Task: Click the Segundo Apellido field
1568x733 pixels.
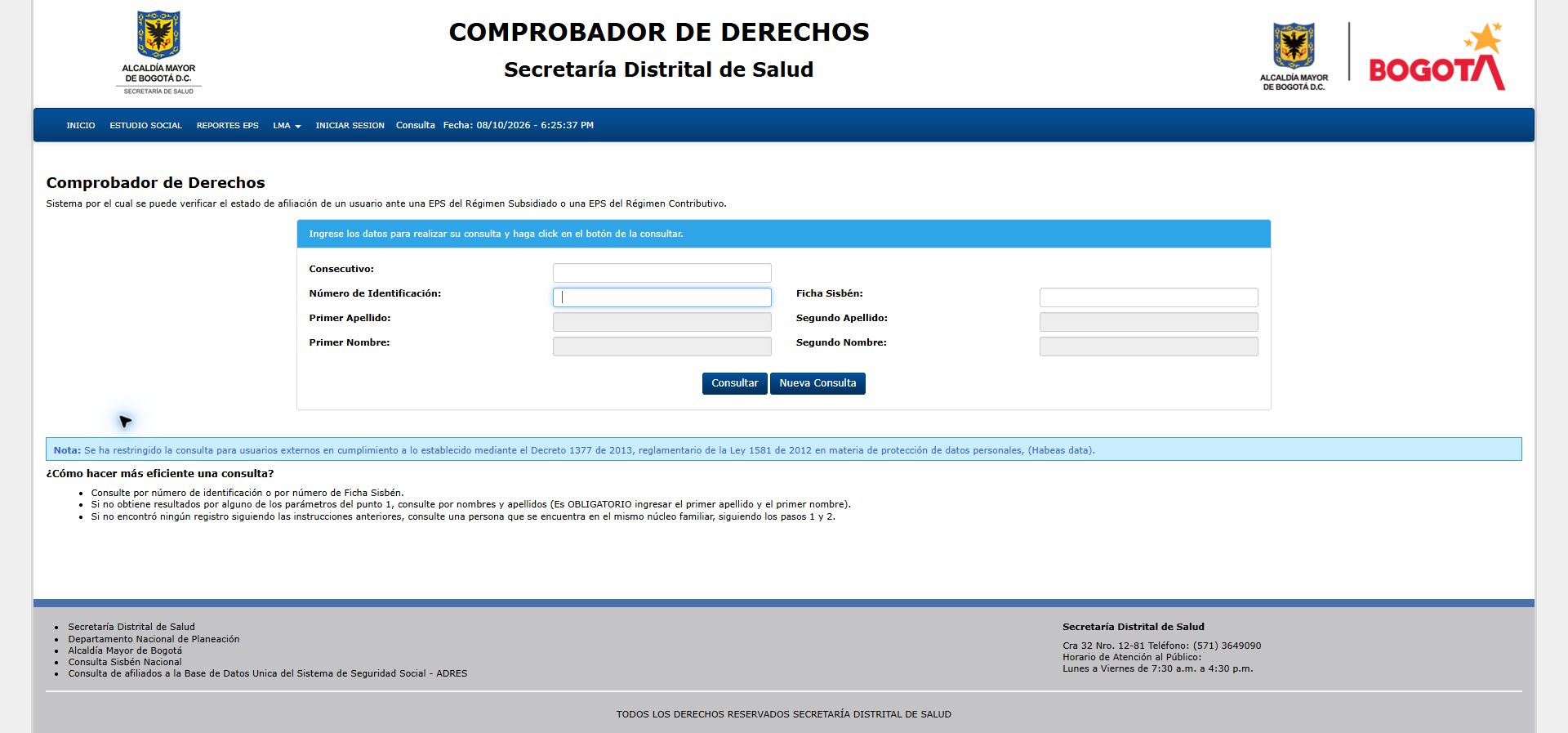Action: pos(1149,322)
